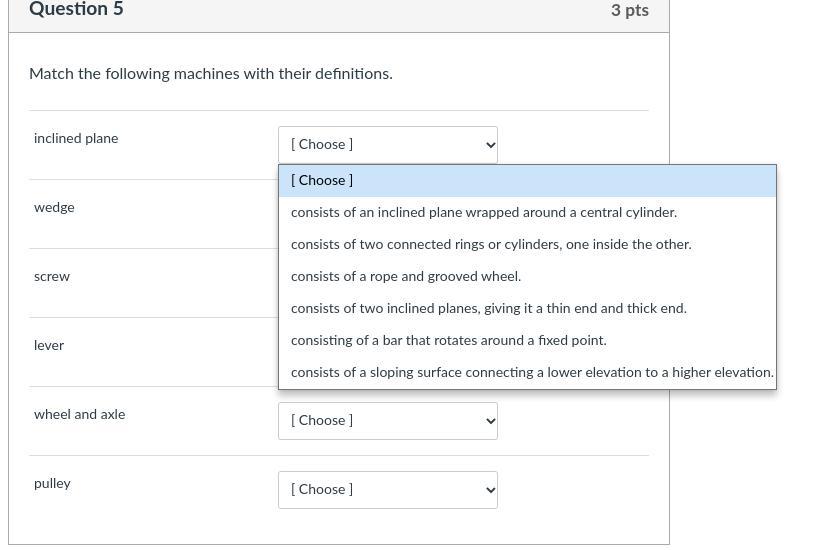Image resolution: width=822 pixels, height=550 pixels.
Task: Click the "wheel and axle" term label
Action: click(x=80, y=415)
